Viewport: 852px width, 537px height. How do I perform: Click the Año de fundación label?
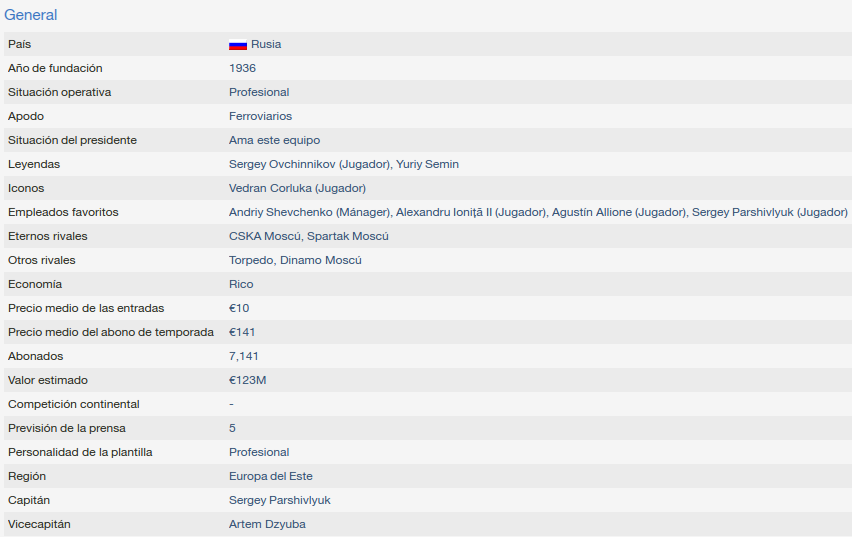click(x=55, y=68)
